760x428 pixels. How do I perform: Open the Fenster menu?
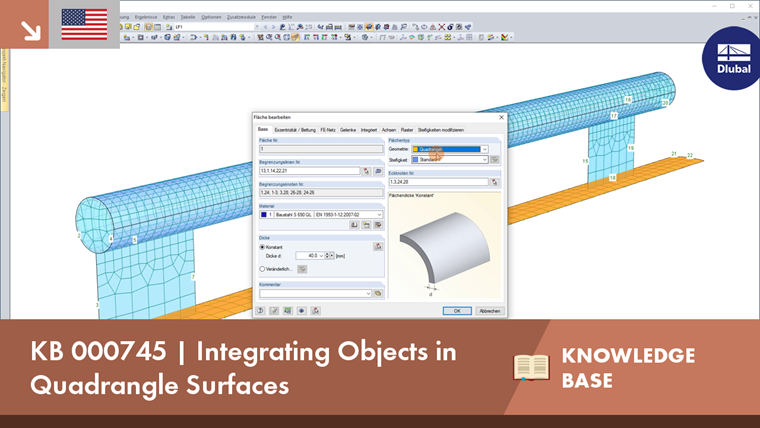(x=269, y=17)
